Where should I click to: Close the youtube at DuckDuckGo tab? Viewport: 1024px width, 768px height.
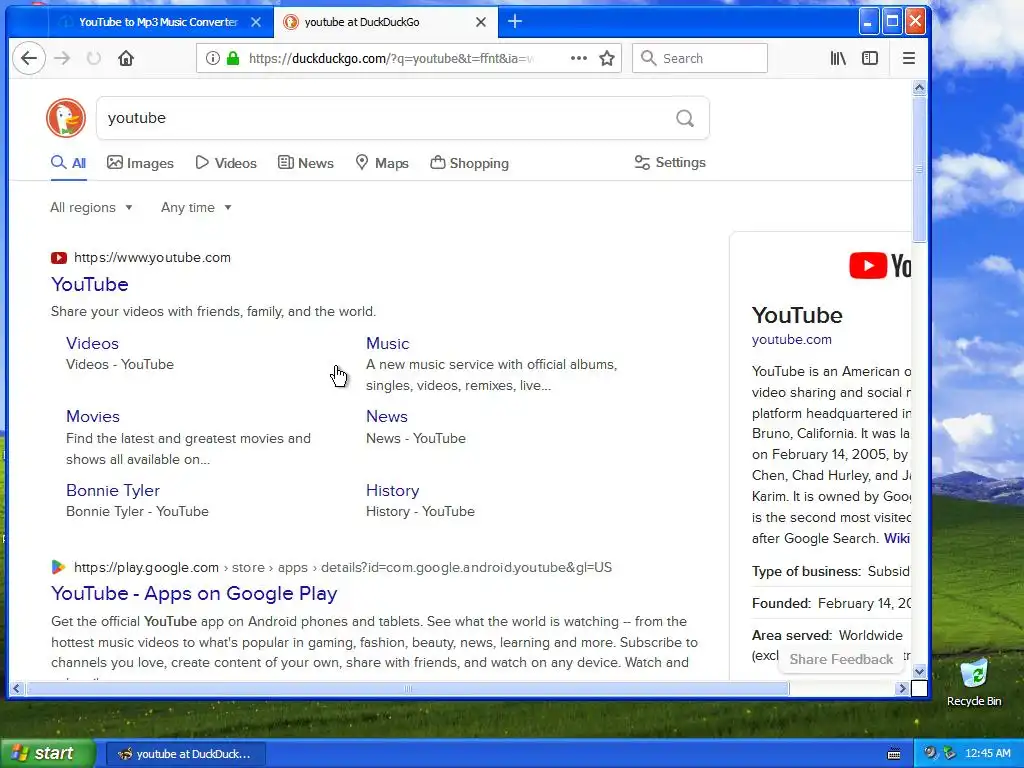pos(481,22)
